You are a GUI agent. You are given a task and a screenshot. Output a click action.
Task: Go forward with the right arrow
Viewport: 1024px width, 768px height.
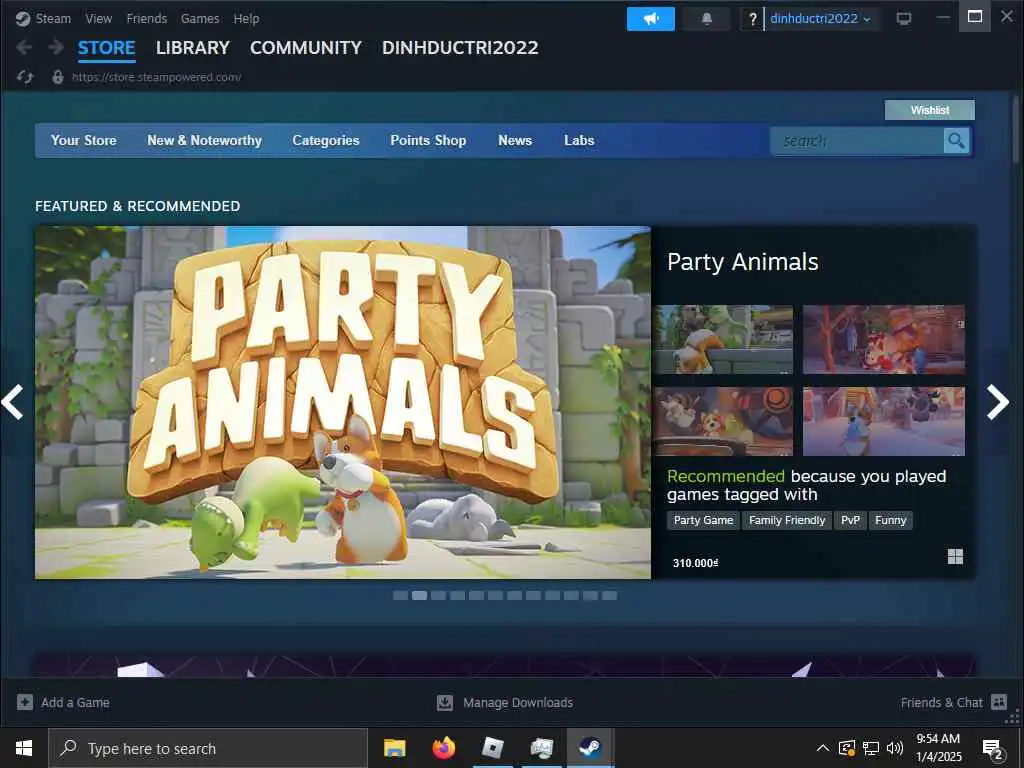pos(56,47)
